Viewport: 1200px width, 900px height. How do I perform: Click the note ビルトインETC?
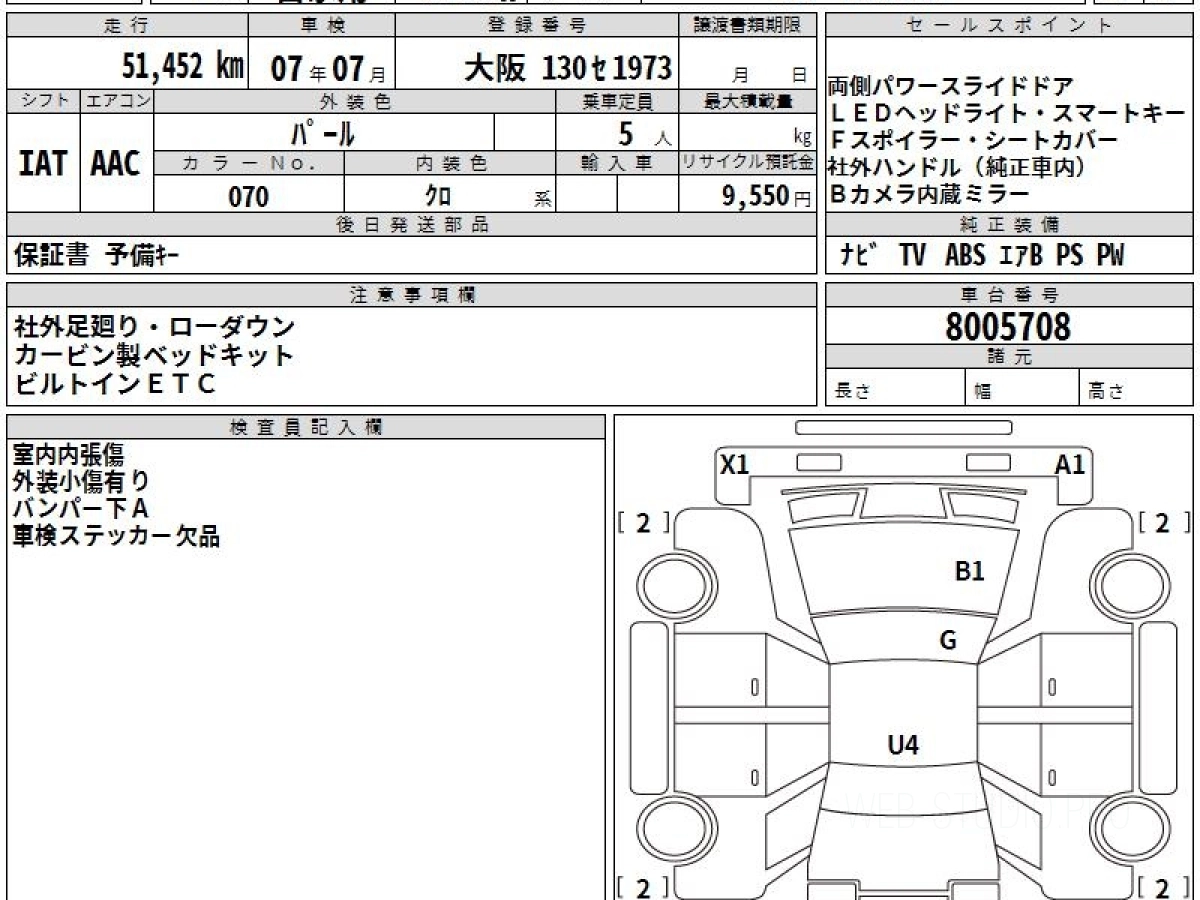114,382
